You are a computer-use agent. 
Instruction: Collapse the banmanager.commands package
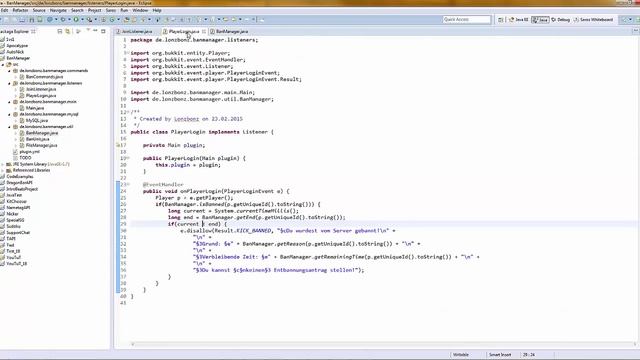pyautogui.click(x=9, y=71)
